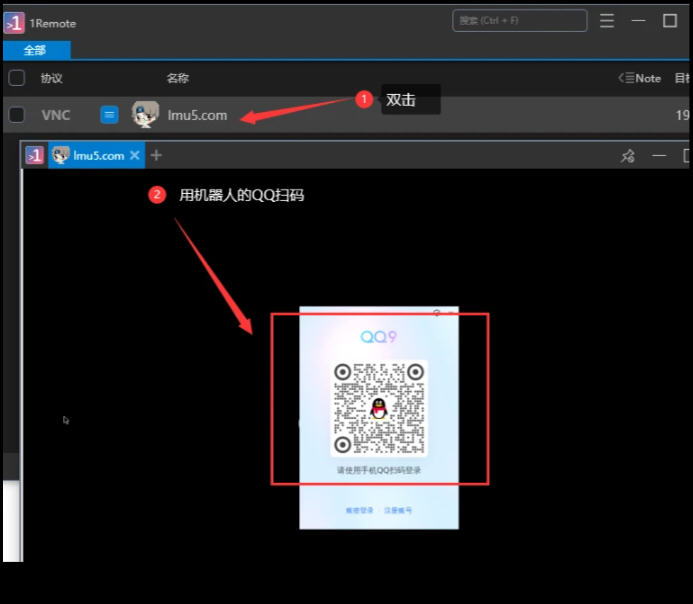693x604 pixels.
Task: Click the 请使用手机QQ扫码登录 prompt text
Action: (x=379, y=470)
